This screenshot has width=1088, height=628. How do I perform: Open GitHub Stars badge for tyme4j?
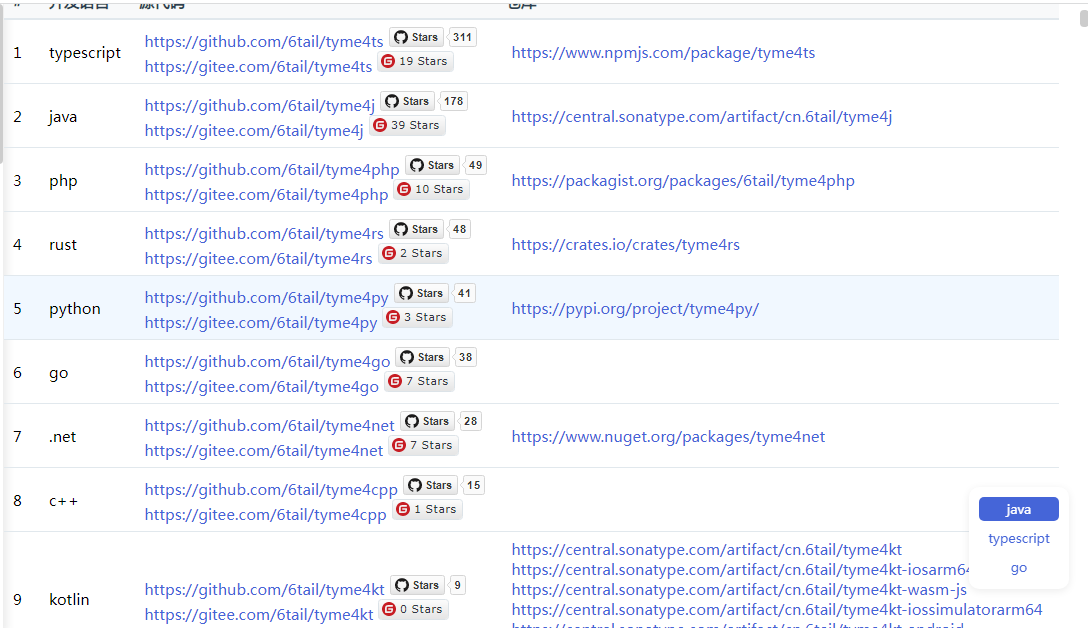point(407,101)
